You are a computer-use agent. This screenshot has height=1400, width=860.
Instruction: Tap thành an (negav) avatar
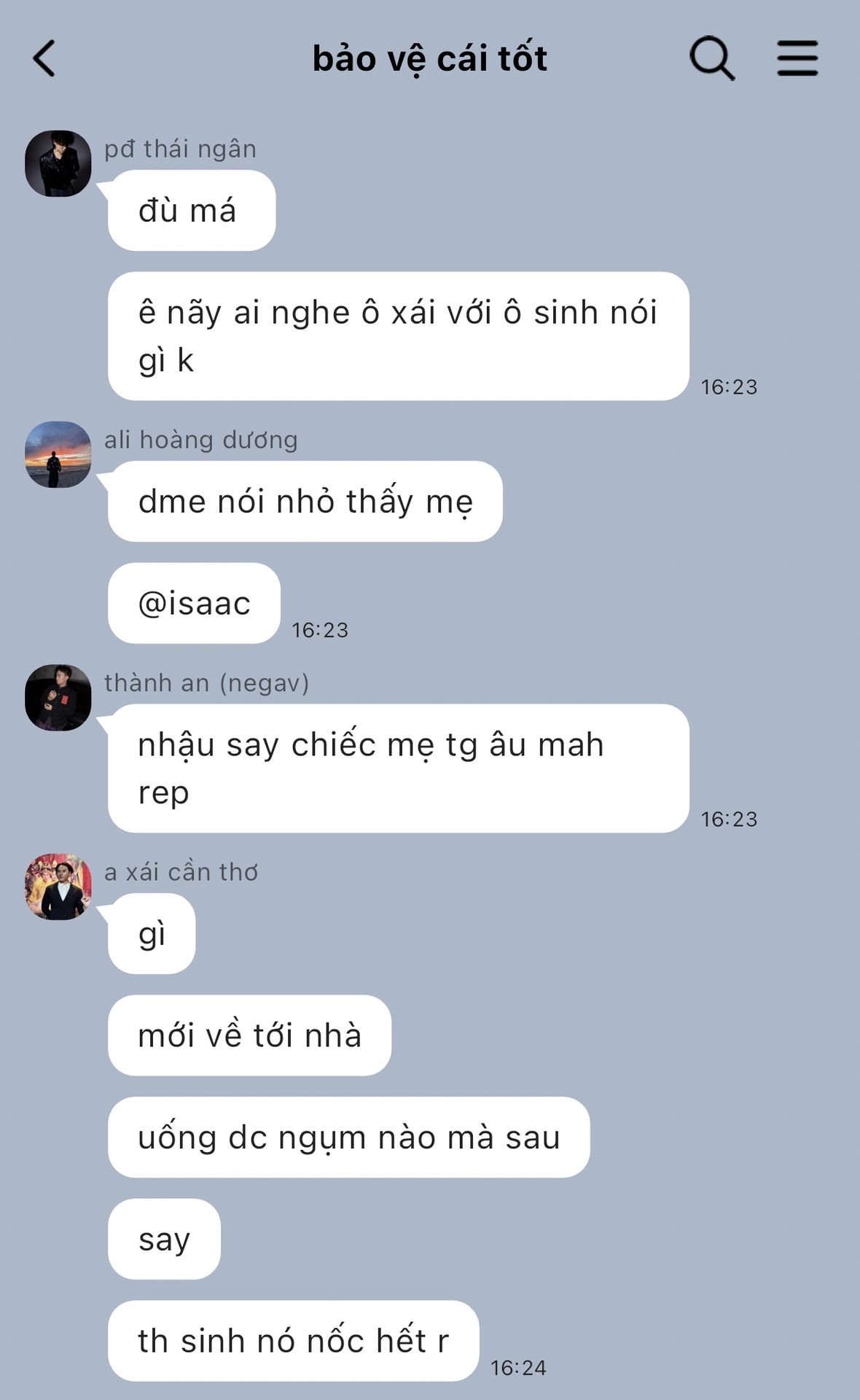[58, 697]
